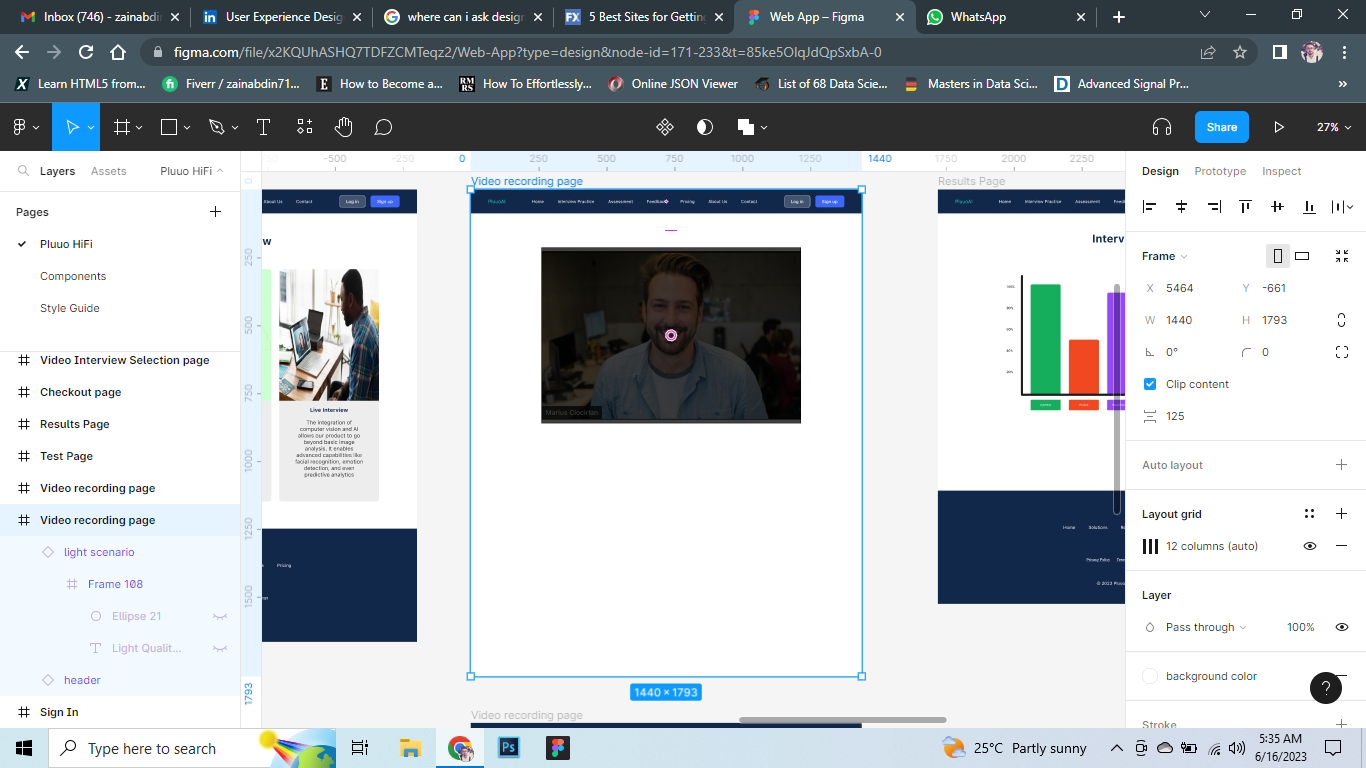Switch to the Inspect tab
The width and height of the screenshot is (1366, 768).
(x=1281, y=171)
